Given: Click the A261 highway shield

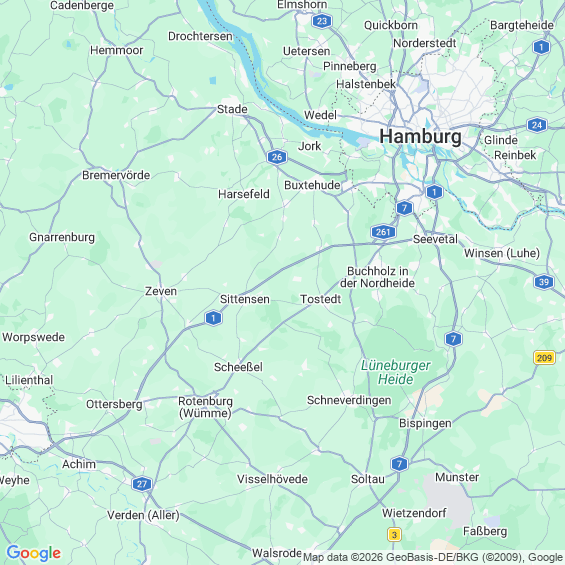Looking at the screenshot, I should [383, 232].
